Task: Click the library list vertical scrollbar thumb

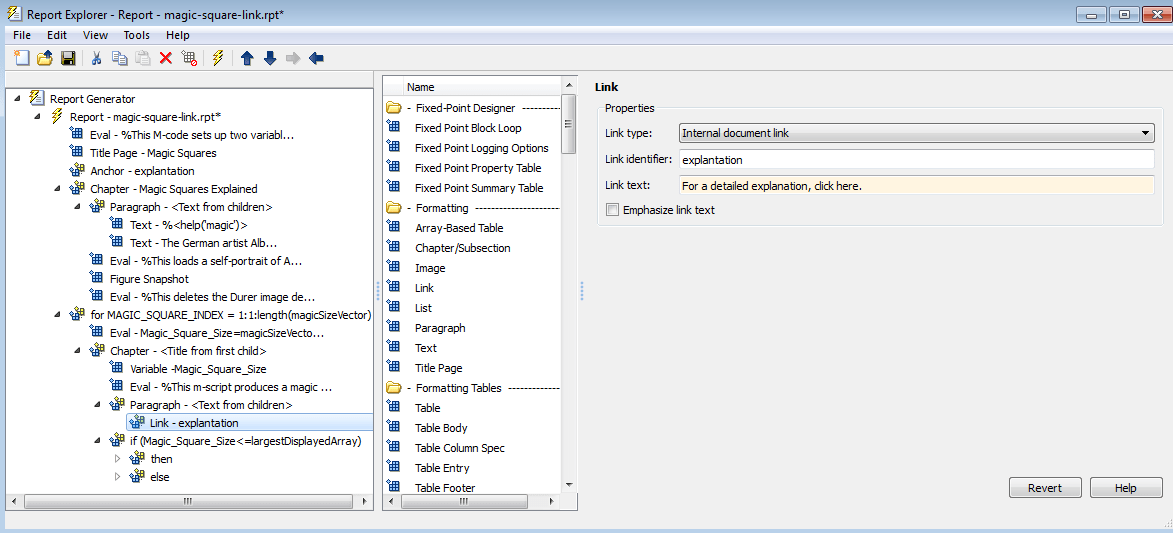Action: click(x=569, y=124)
